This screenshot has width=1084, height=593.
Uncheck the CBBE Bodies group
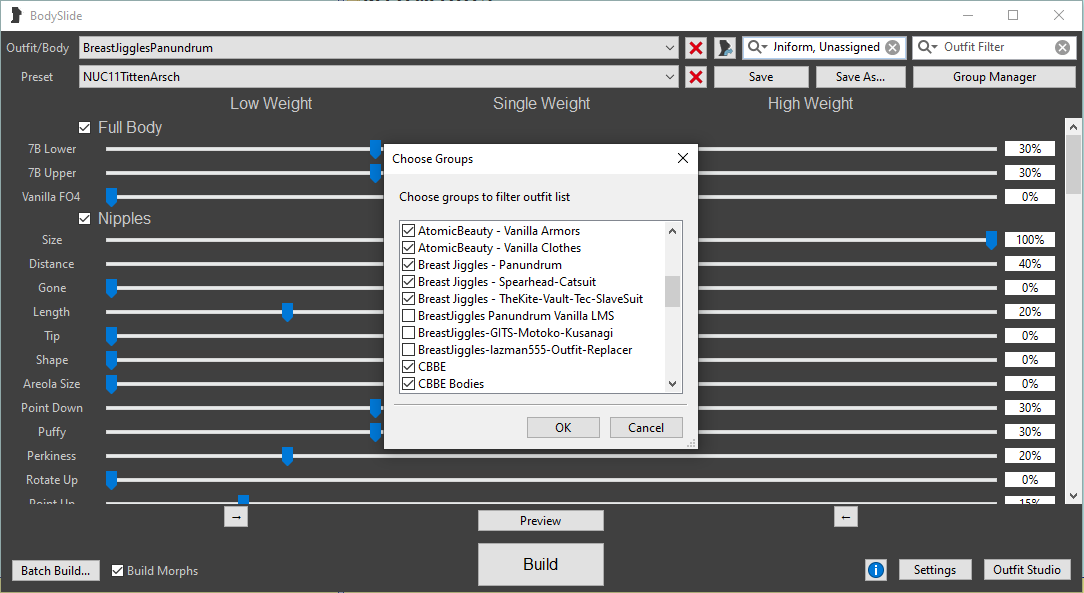pyautogui.click(x=408, y=384)
